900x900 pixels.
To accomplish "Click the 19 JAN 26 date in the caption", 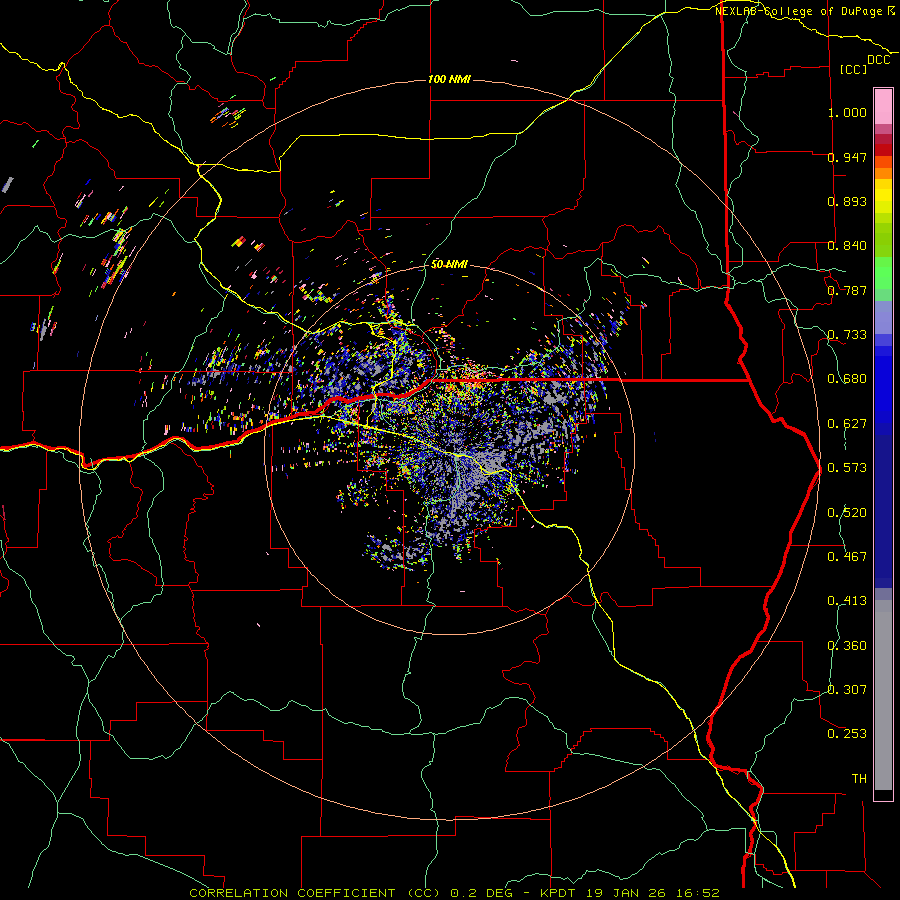I will click(x=624, y=893).
